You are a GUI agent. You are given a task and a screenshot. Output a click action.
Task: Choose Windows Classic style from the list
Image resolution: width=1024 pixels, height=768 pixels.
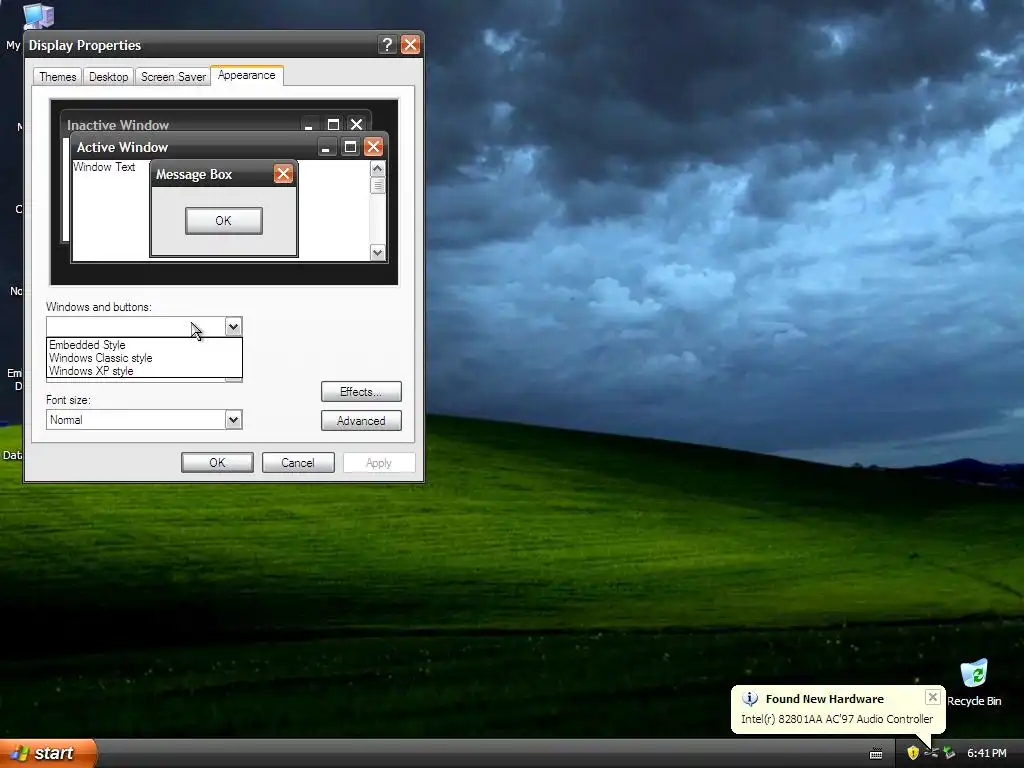[144, 358]
